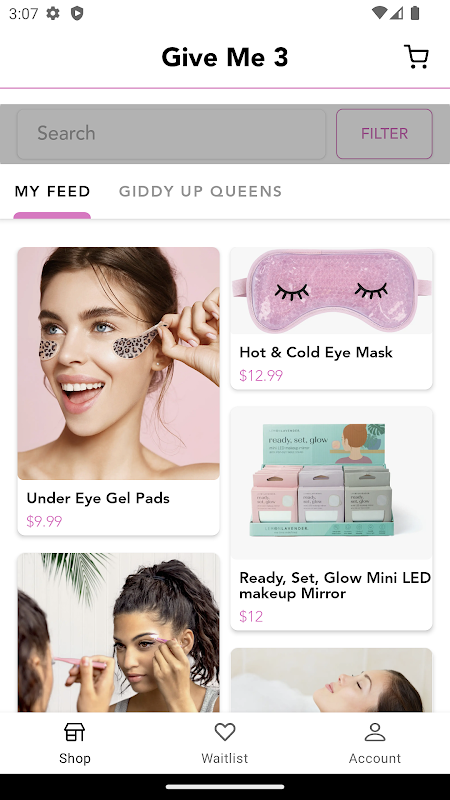450x800 pixels.
Task: Focus the Search input field
Action: click(x=171, y=134)
